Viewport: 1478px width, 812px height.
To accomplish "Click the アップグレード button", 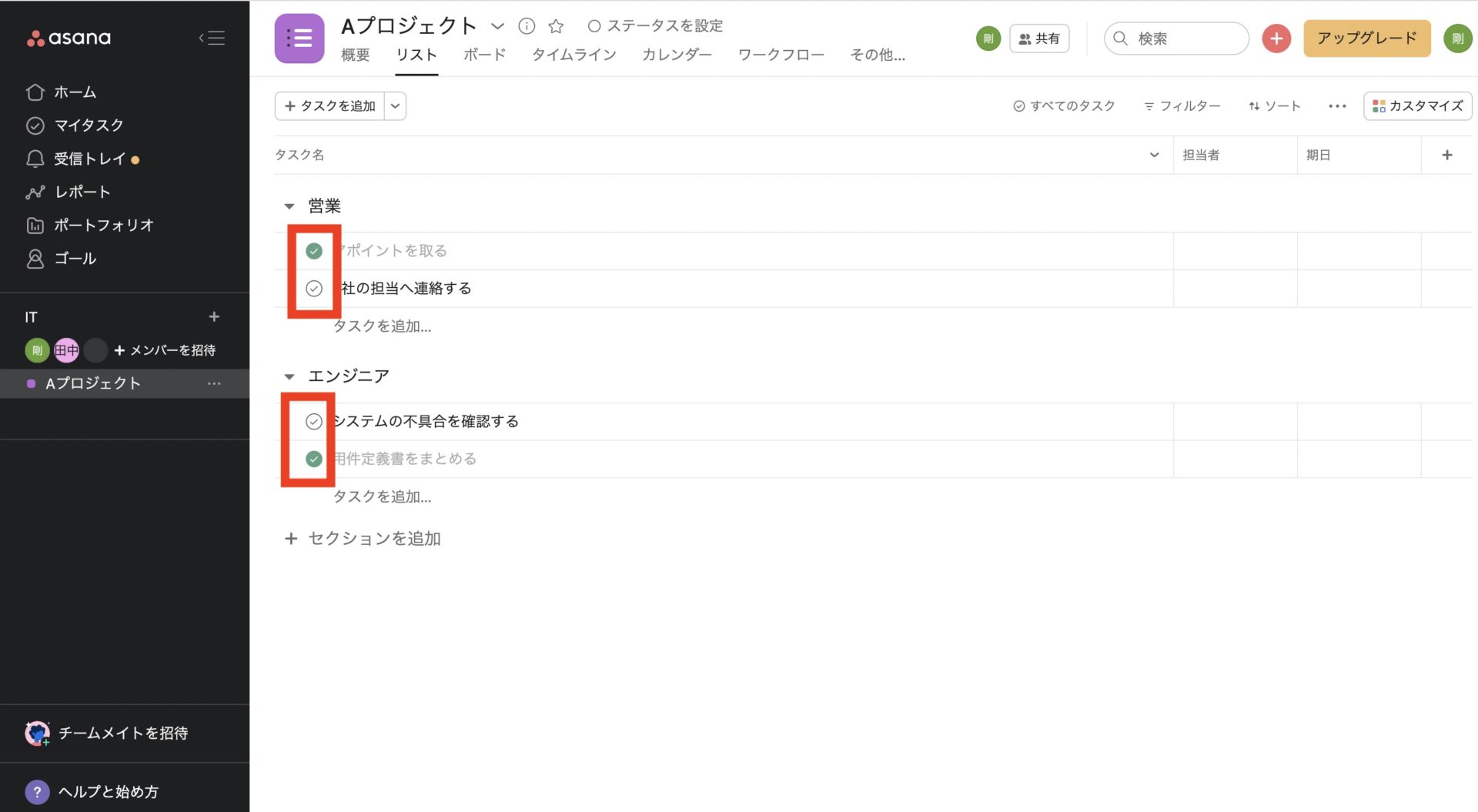I will [1366, 37].
